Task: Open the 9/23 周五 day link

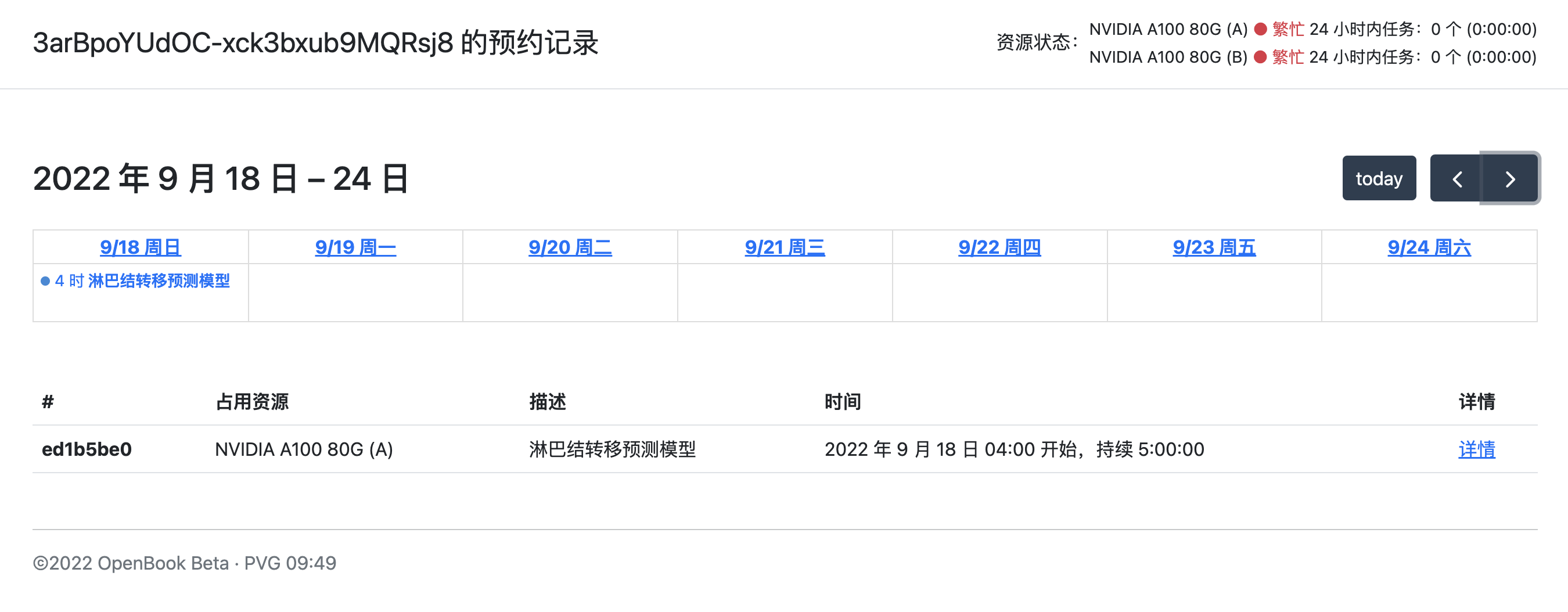Action: (x=1214, y=247)
